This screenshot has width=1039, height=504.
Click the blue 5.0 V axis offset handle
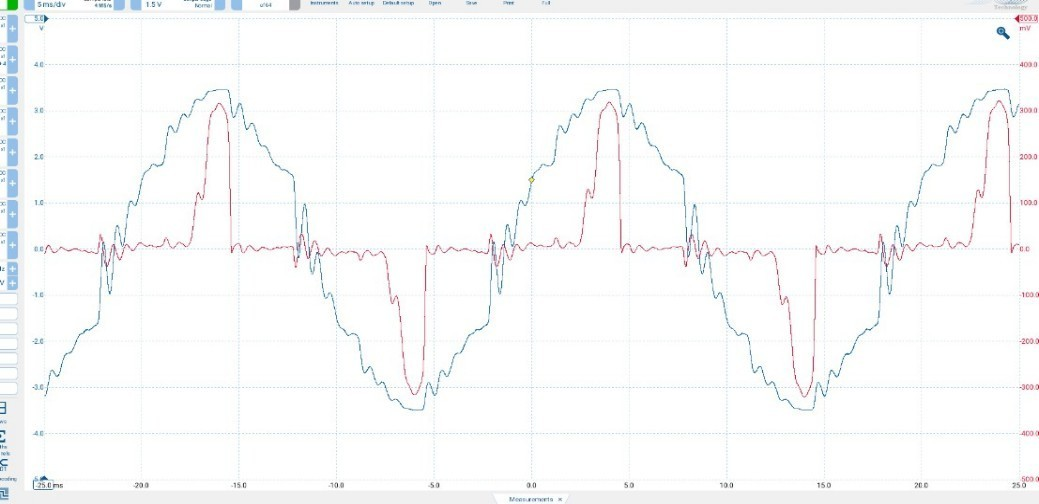(x=38, y=19)
